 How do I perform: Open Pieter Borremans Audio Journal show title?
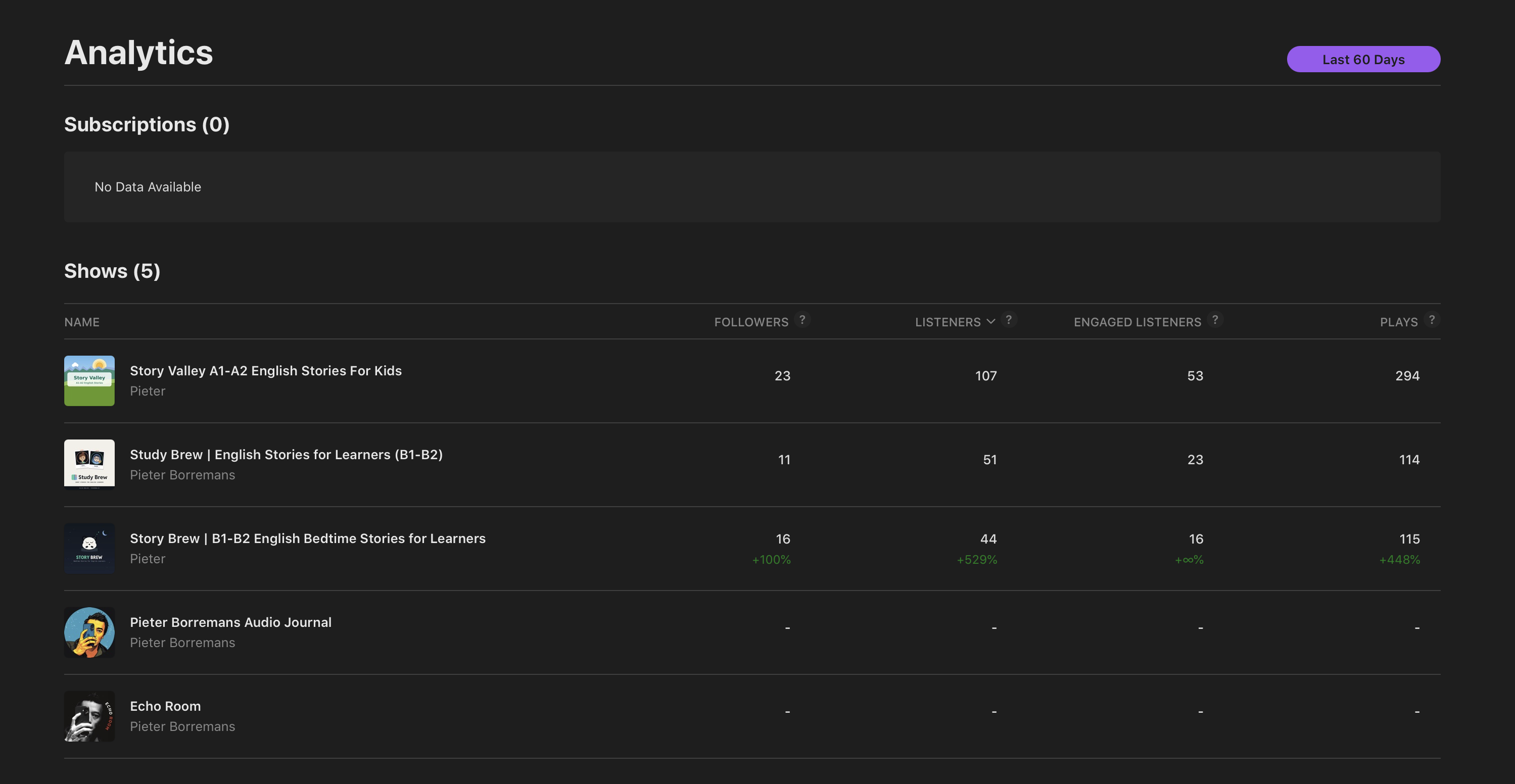click(x=230, y=622)
